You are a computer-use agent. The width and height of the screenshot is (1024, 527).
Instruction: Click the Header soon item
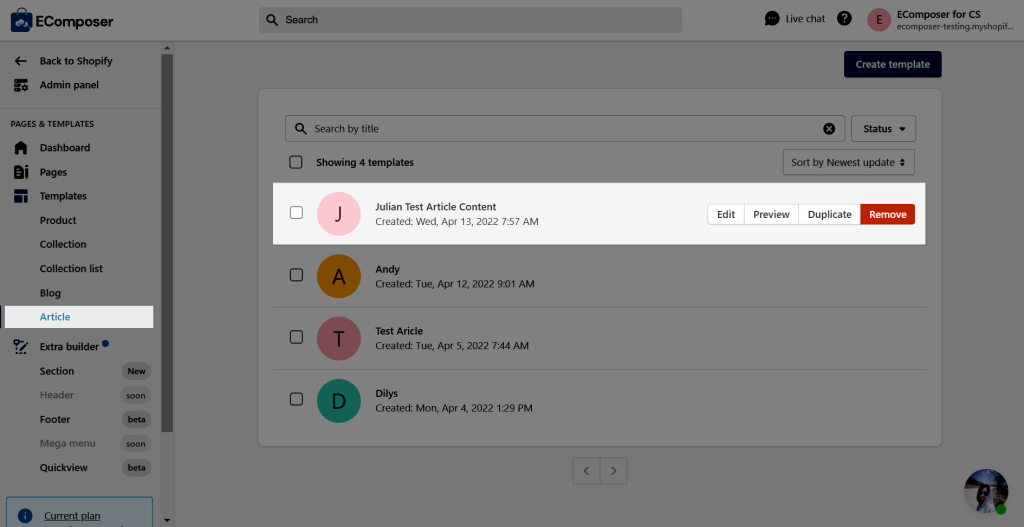[57, 395]
